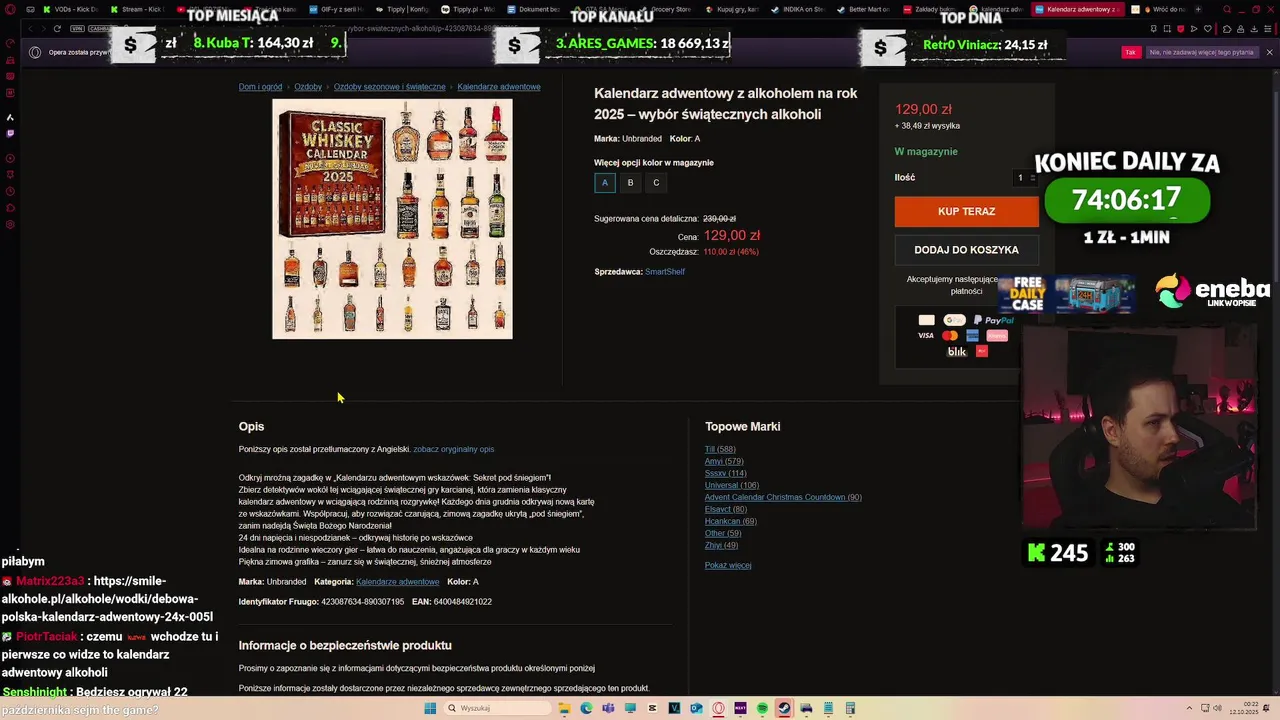Open the SmartShelf seller link

(x=665, y=272)
